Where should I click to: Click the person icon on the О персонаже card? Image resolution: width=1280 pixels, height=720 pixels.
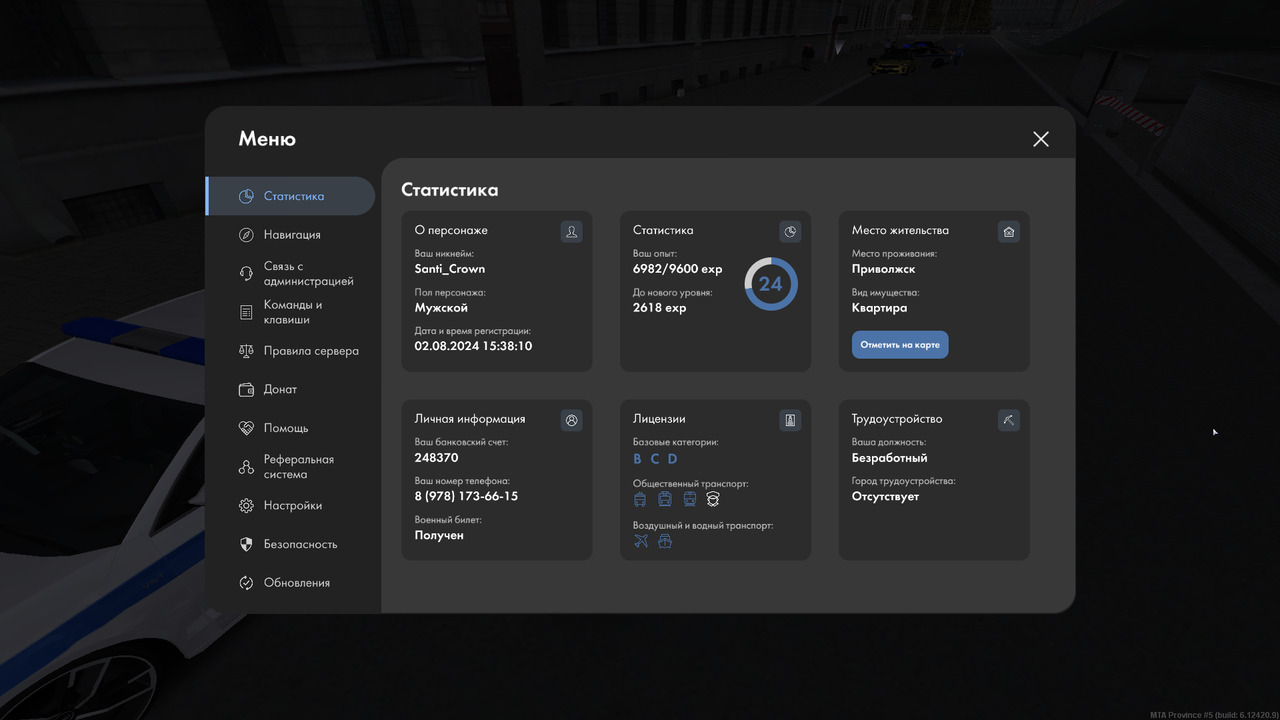(x=571, y=231)
